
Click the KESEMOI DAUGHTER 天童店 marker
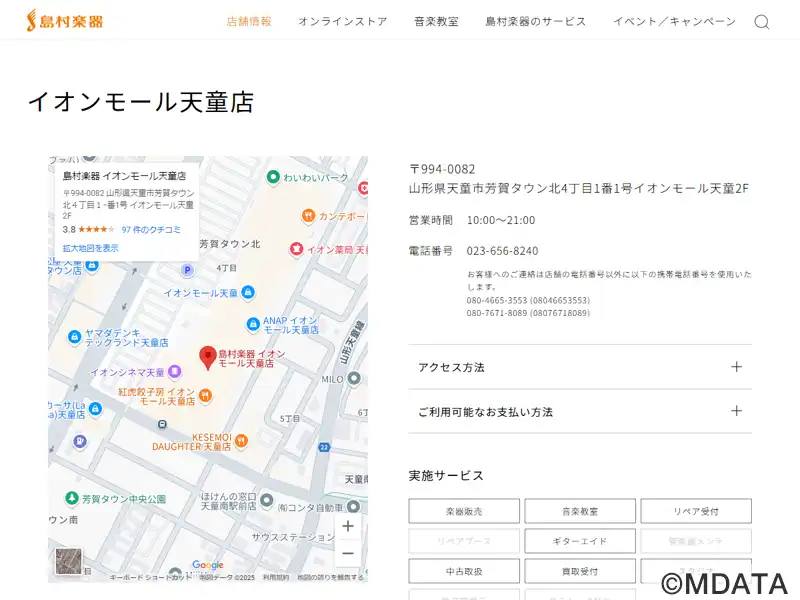[x=241, y=441]
